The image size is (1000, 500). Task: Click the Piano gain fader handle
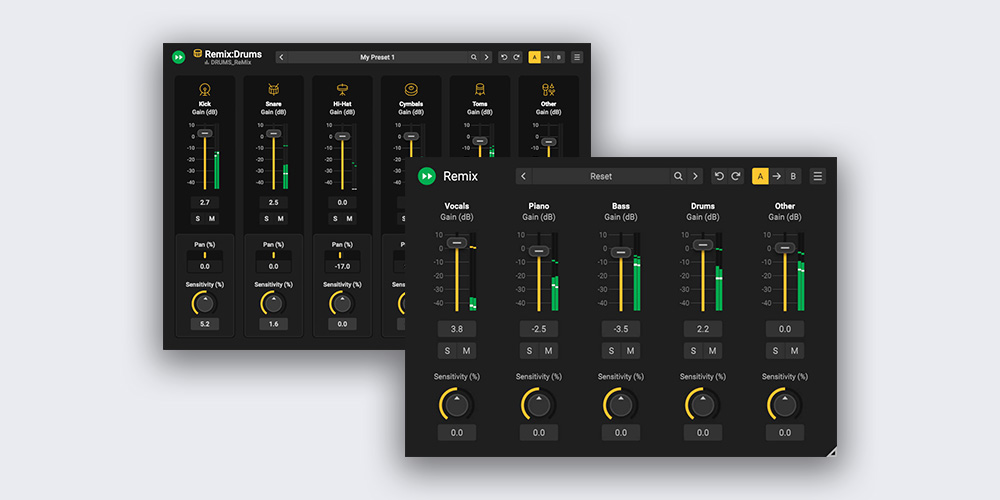coord(539,251)
